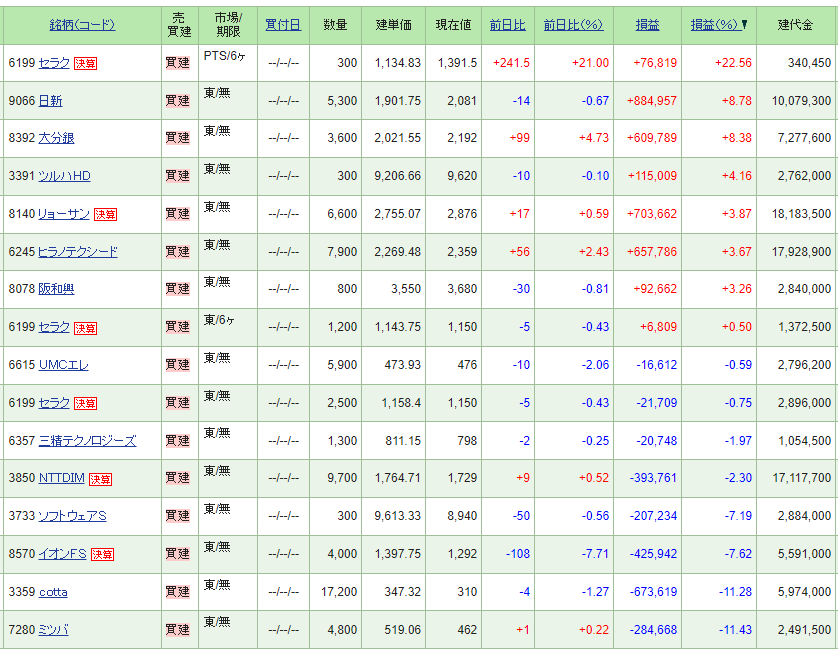
Task: Select profit value +884,957
Action: click(651, 100)
